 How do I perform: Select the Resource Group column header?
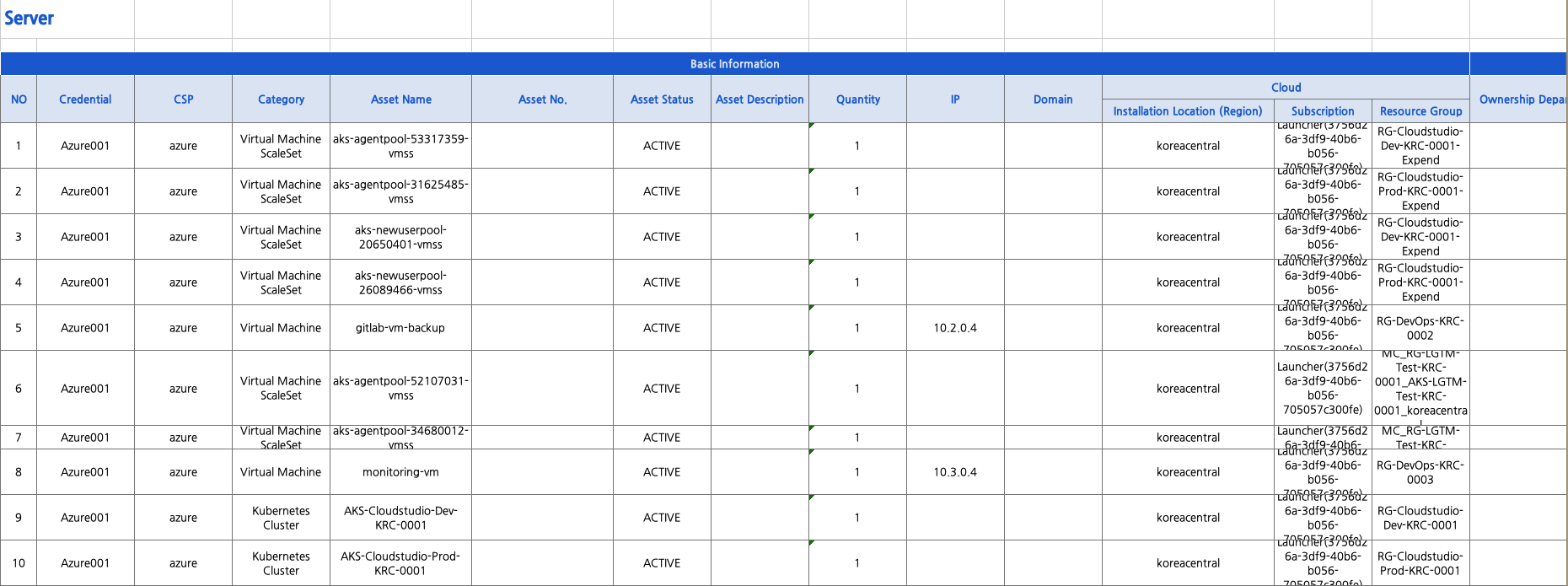coord(1420,111)
